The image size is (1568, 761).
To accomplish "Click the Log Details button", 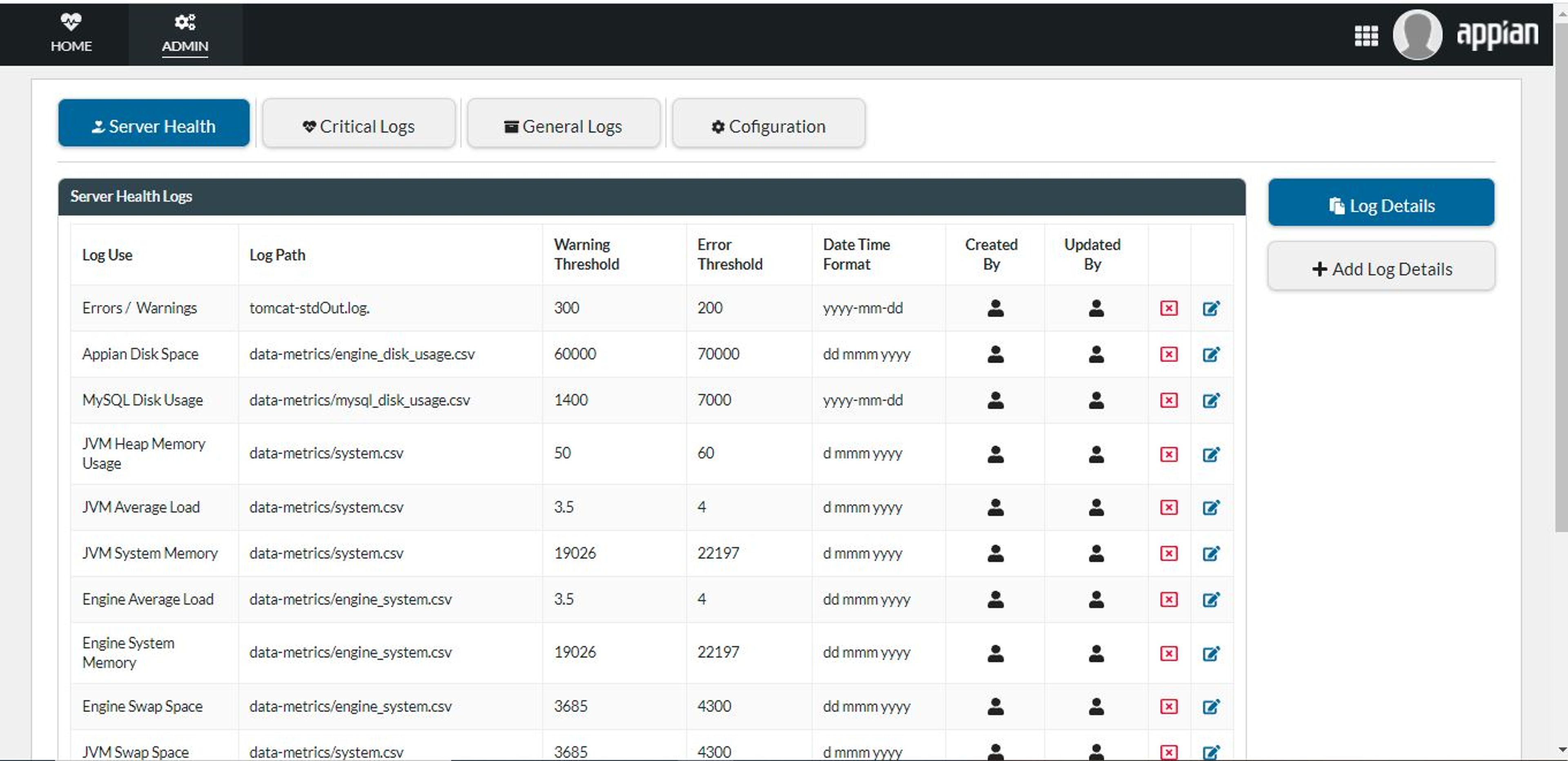I will pyautogui.click(x=1381, y=203).
